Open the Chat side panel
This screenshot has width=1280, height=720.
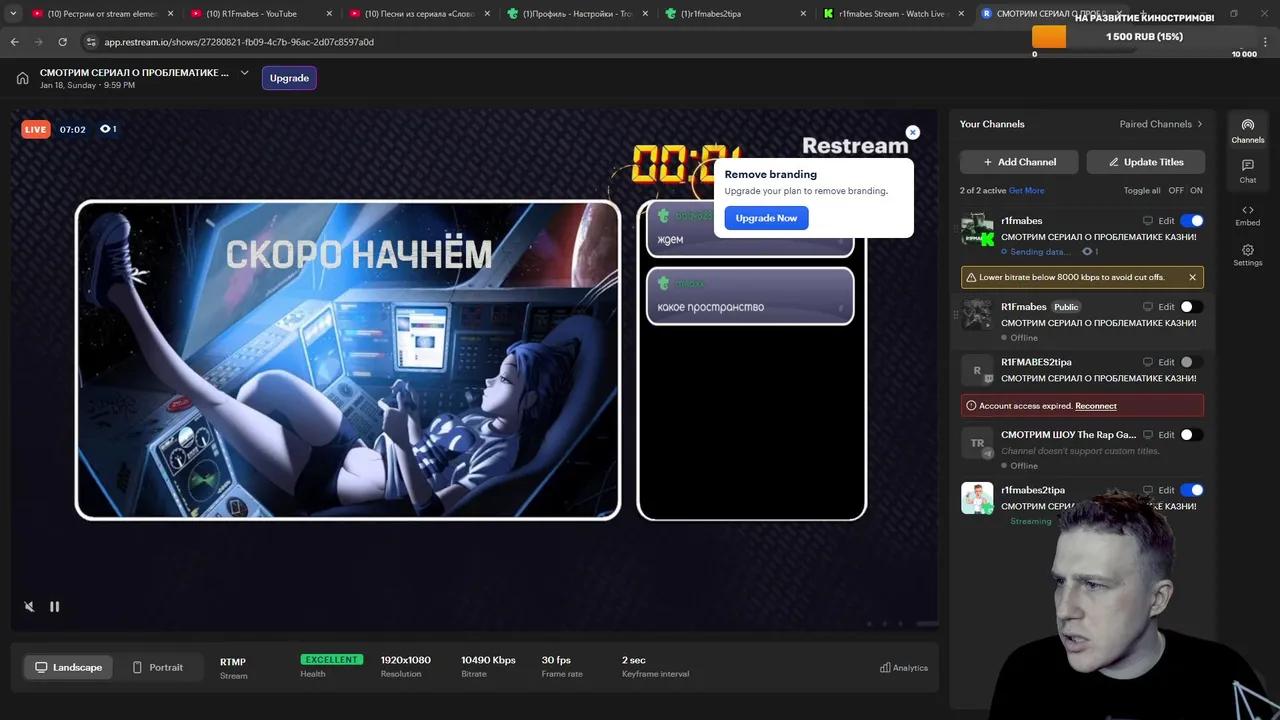tap(1247, 171)
